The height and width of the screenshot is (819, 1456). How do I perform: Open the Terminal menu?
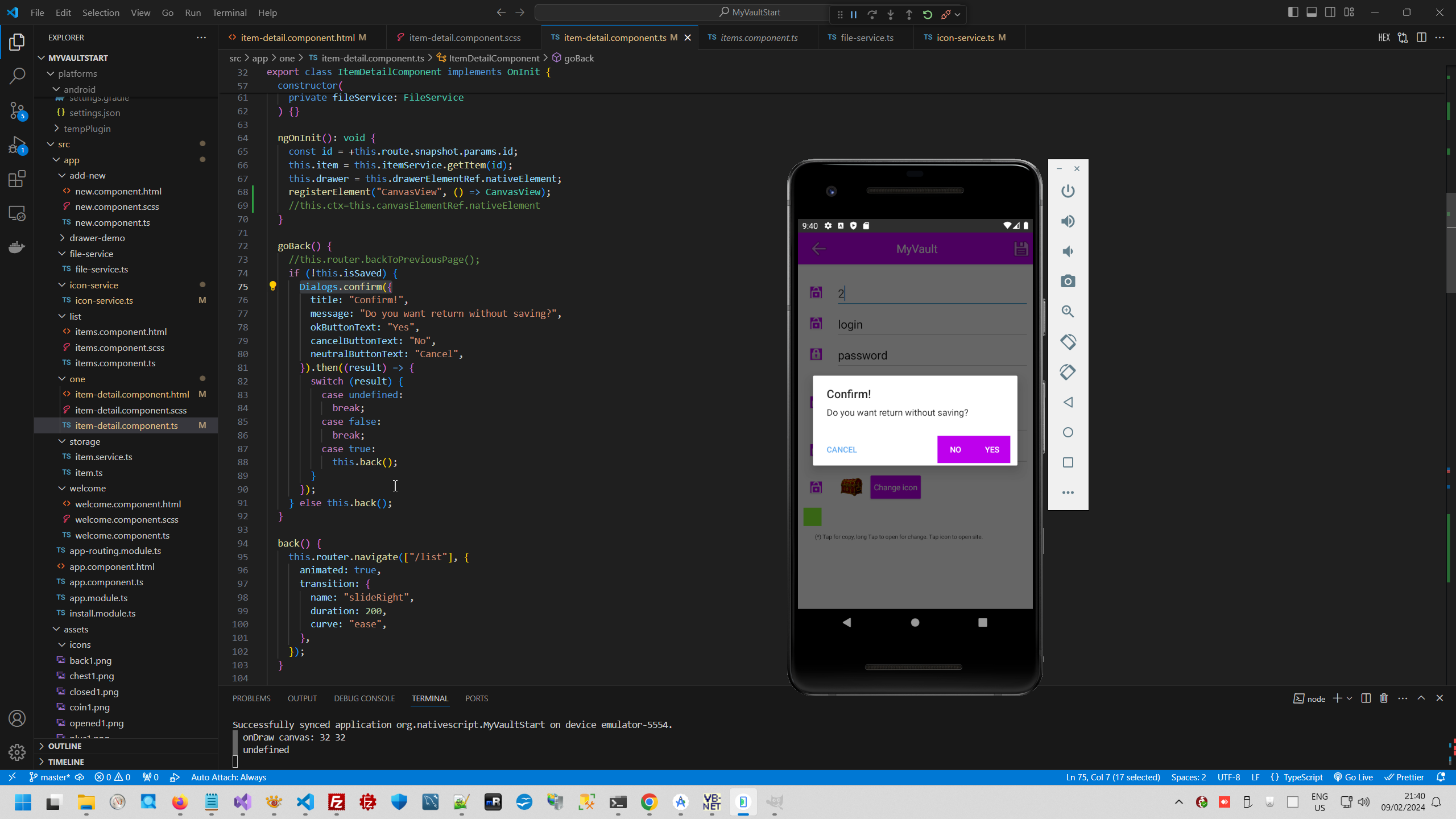[x=229, y=12]
